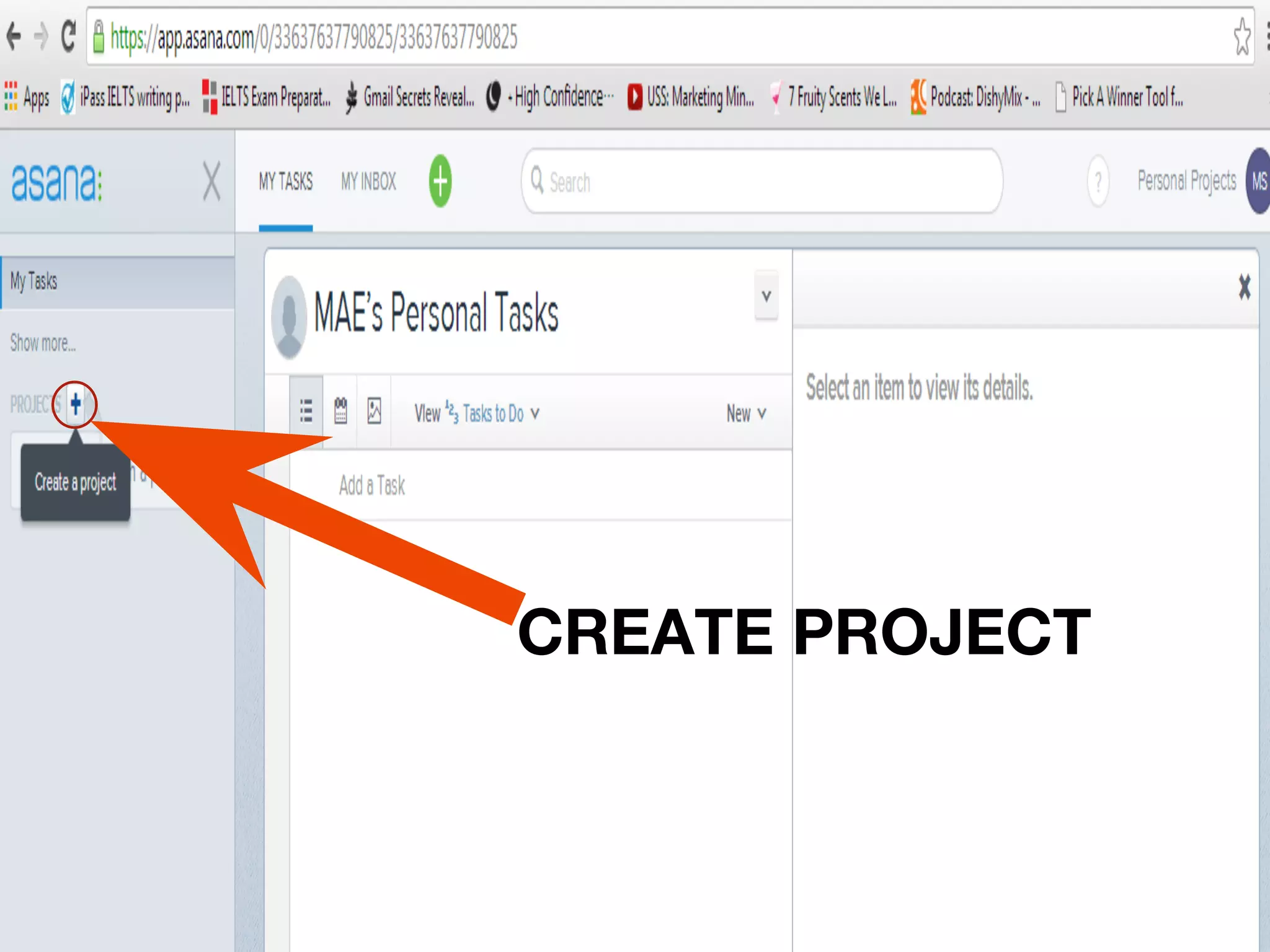Open help question mark icon
The width and height of the screenshot is (1270, 952).
(x=1098, y=182)
